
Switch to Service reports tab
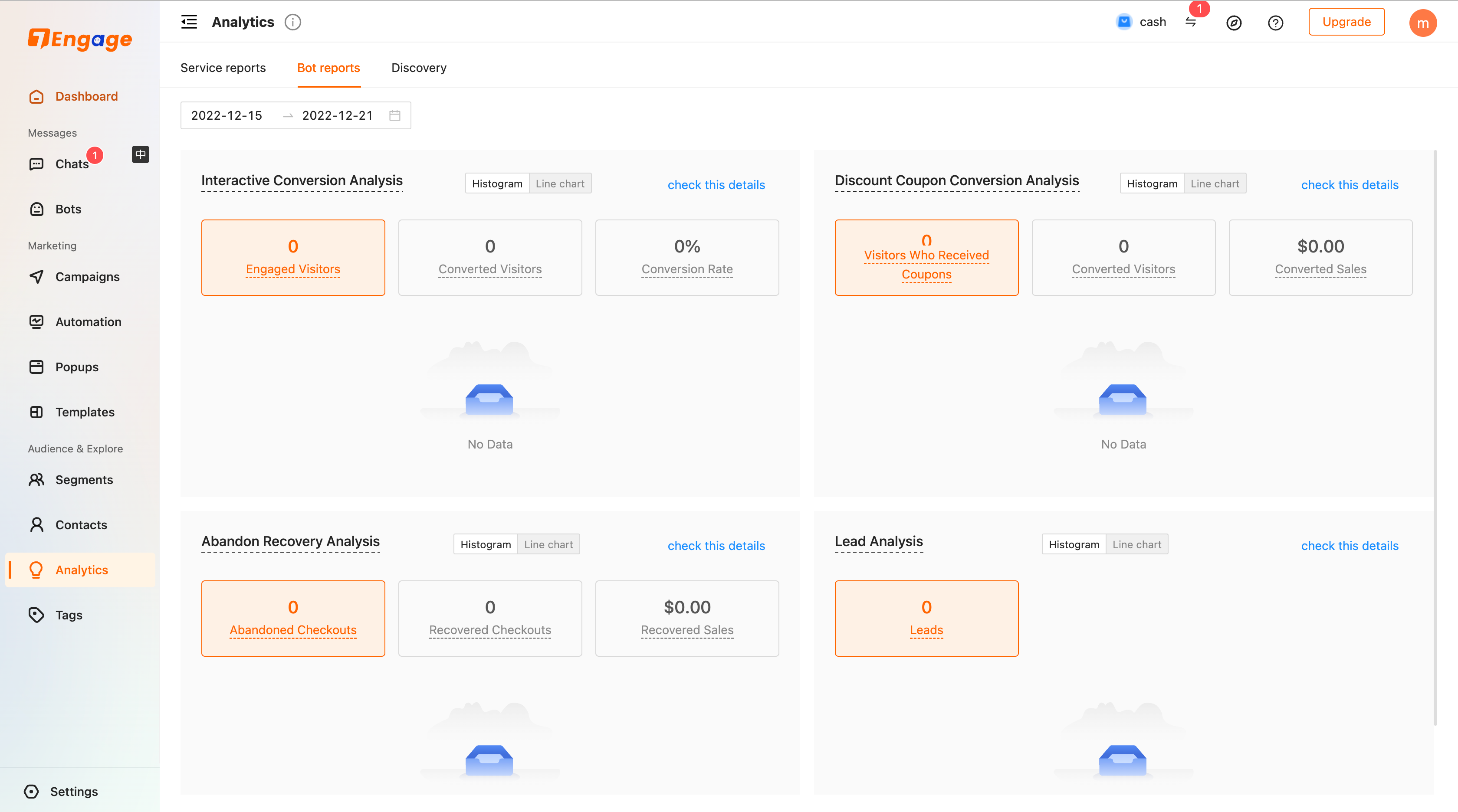pyautogui.click(x=223, y=68)
